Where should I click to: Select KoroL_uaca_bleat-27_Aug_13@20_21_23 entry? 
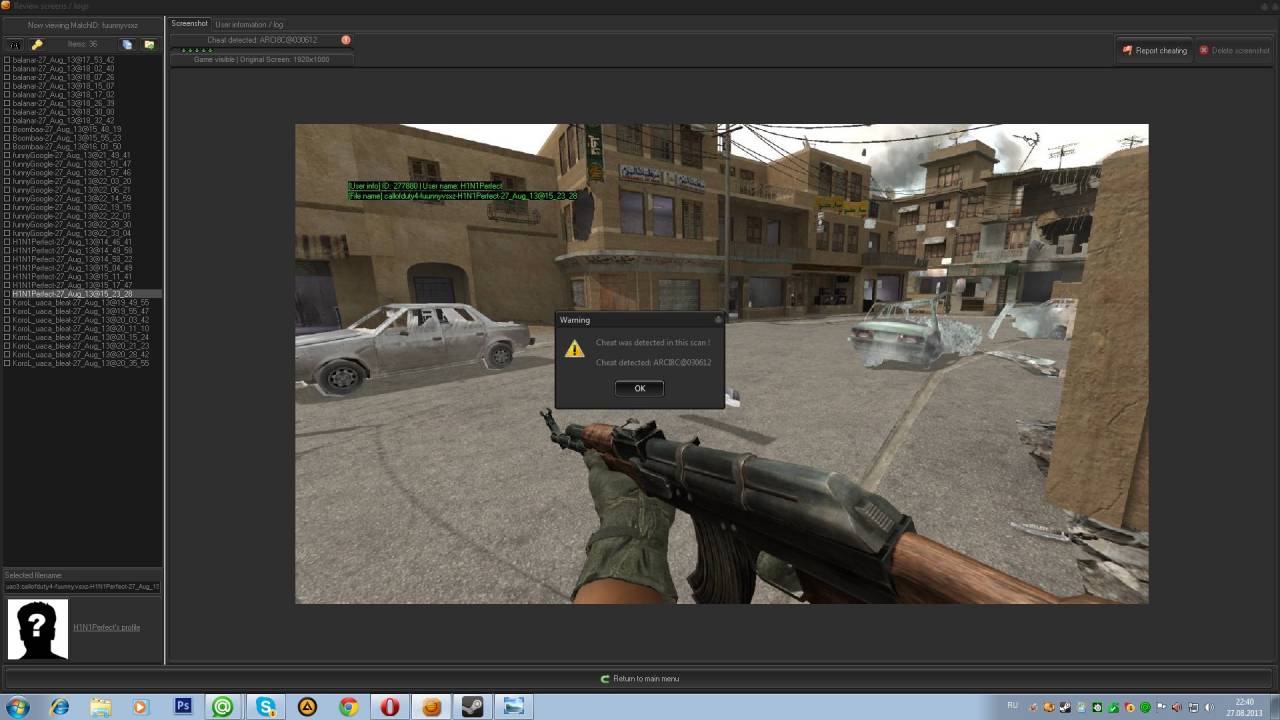pos(81,346)
